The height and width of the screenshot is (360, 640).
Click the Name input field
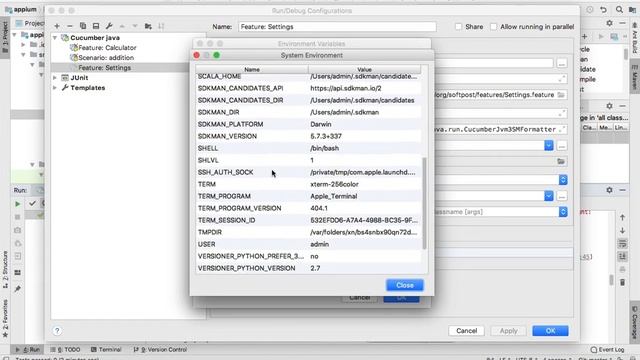[337, 27]
